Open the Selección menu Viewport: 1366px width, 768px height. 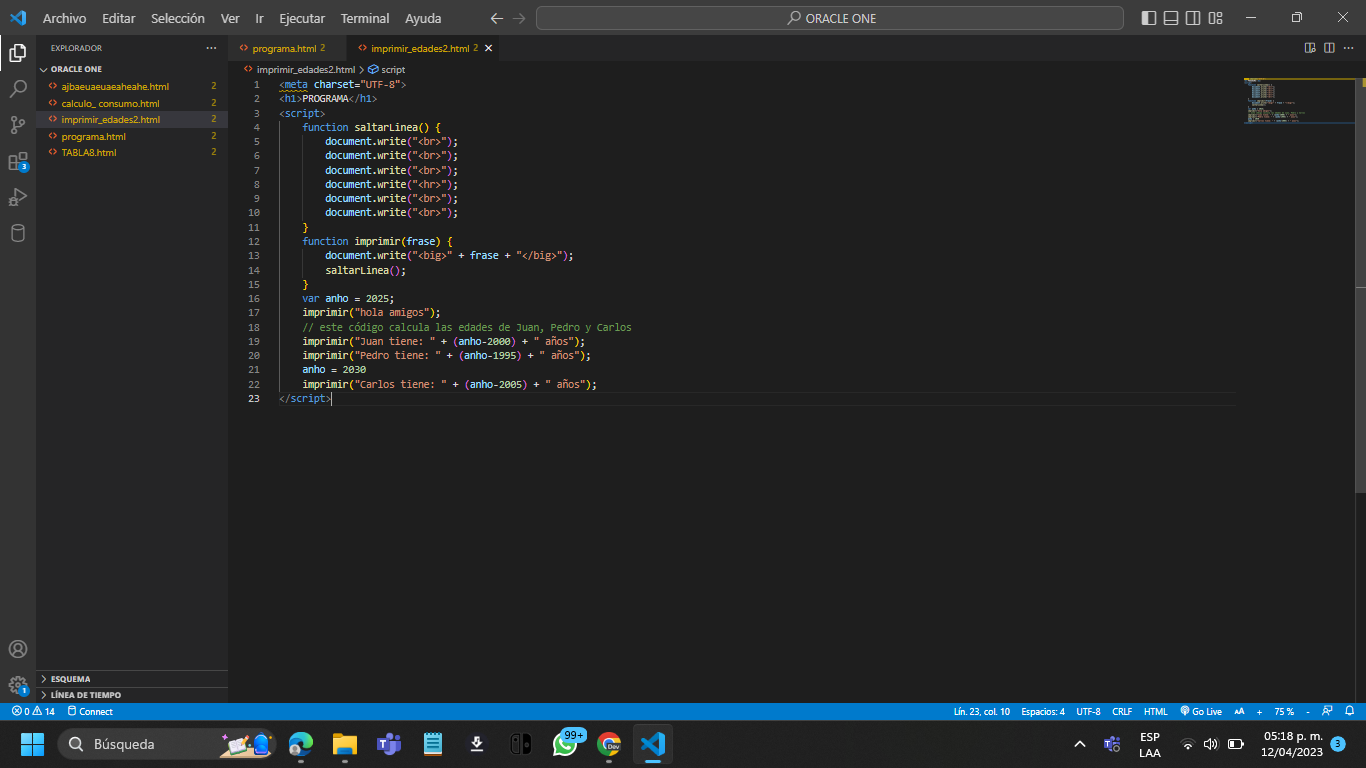pyautogui.click(x=178, y=18)
